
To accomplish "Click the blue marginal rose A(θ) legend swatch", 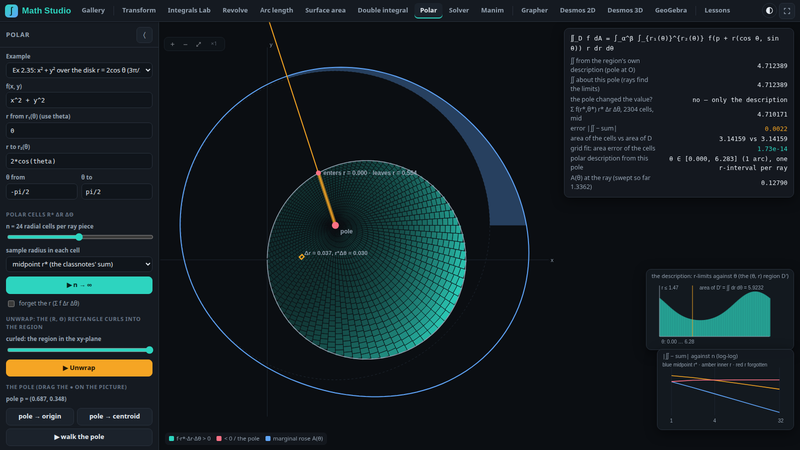I will 268,439.
